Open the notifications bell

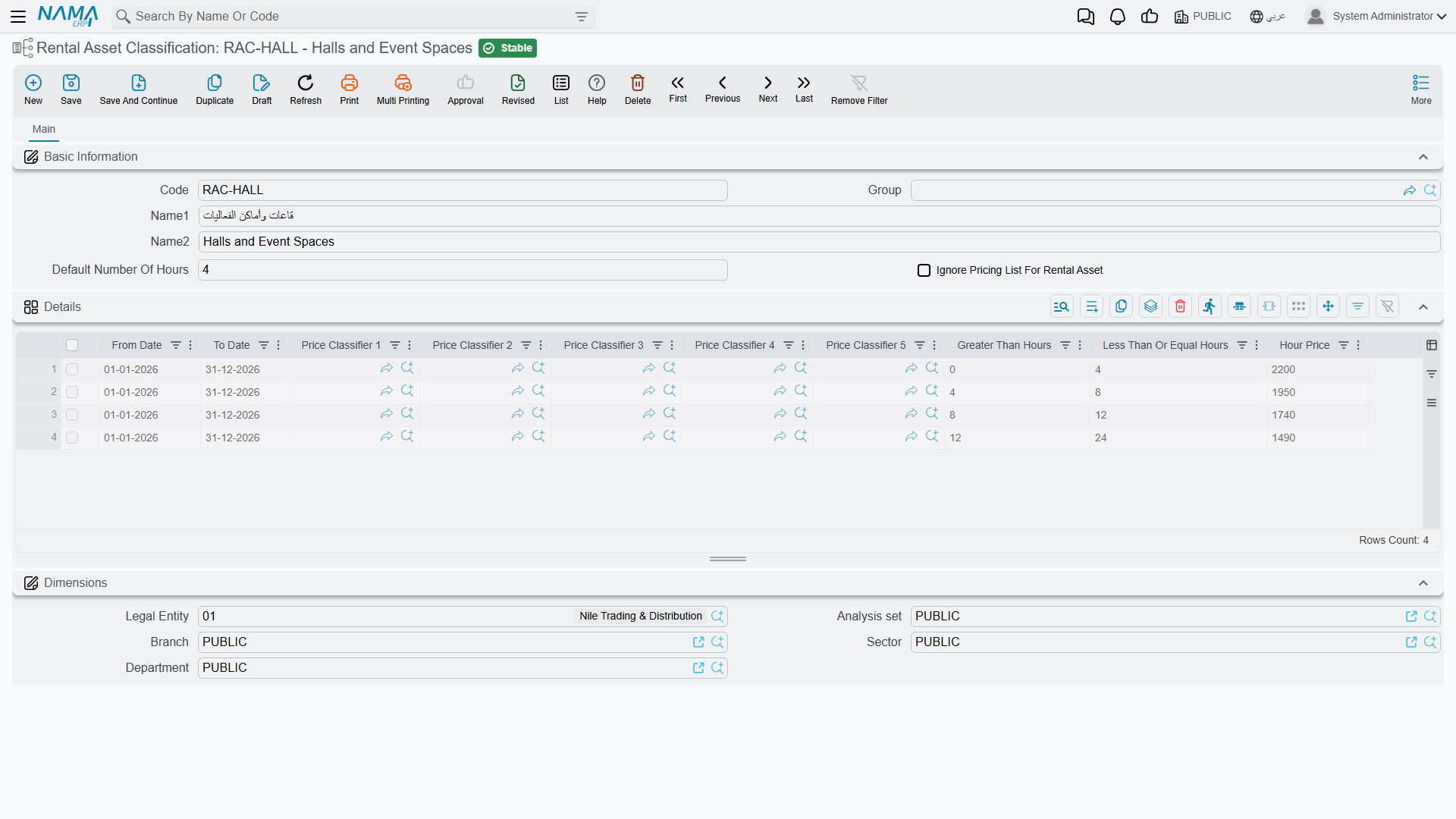[x=1118, y=17]
